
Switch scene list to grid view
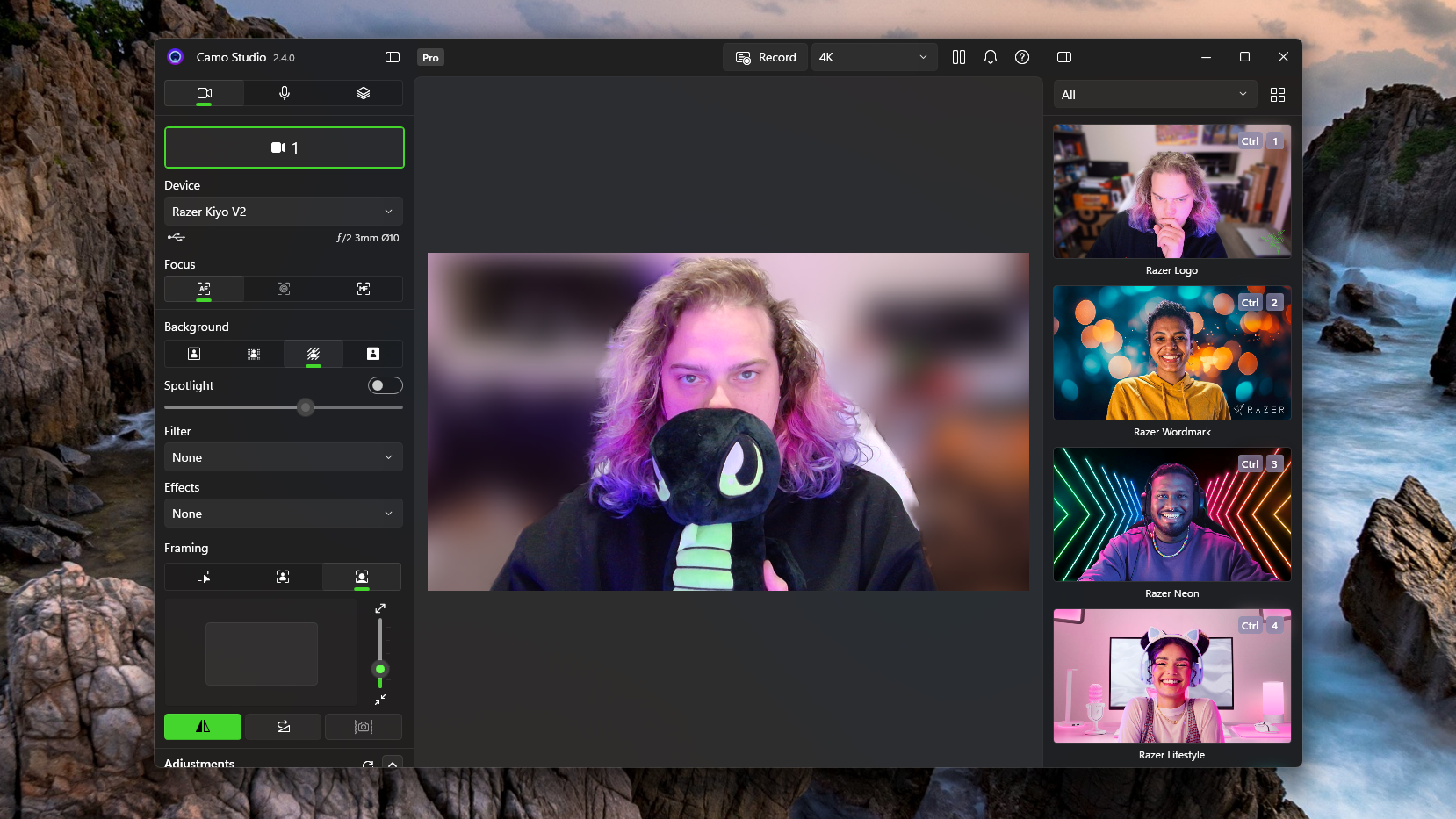[x=1277, y=95]
